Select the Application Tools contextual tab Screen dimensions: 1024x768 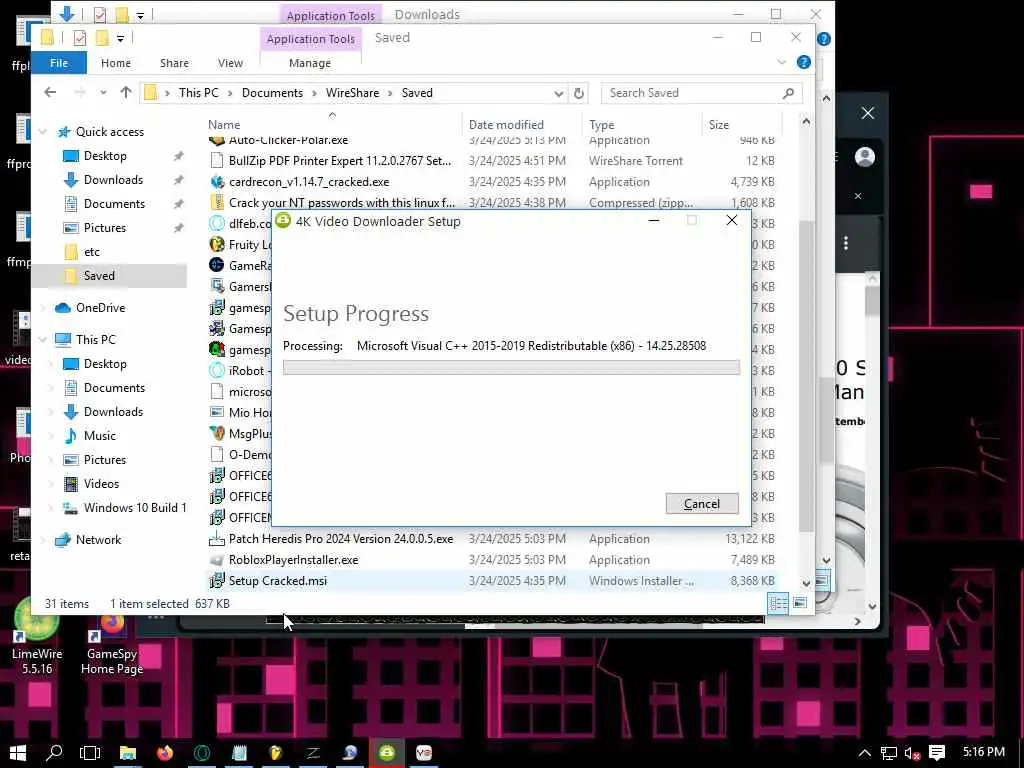click(310, 39)
